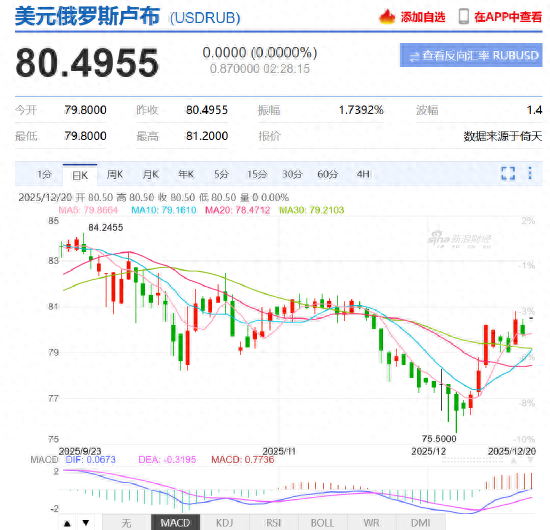This screenshot has width=550, height=530.
Task: Select the 无 indicator tab
Action: click(x=126, y=523)
